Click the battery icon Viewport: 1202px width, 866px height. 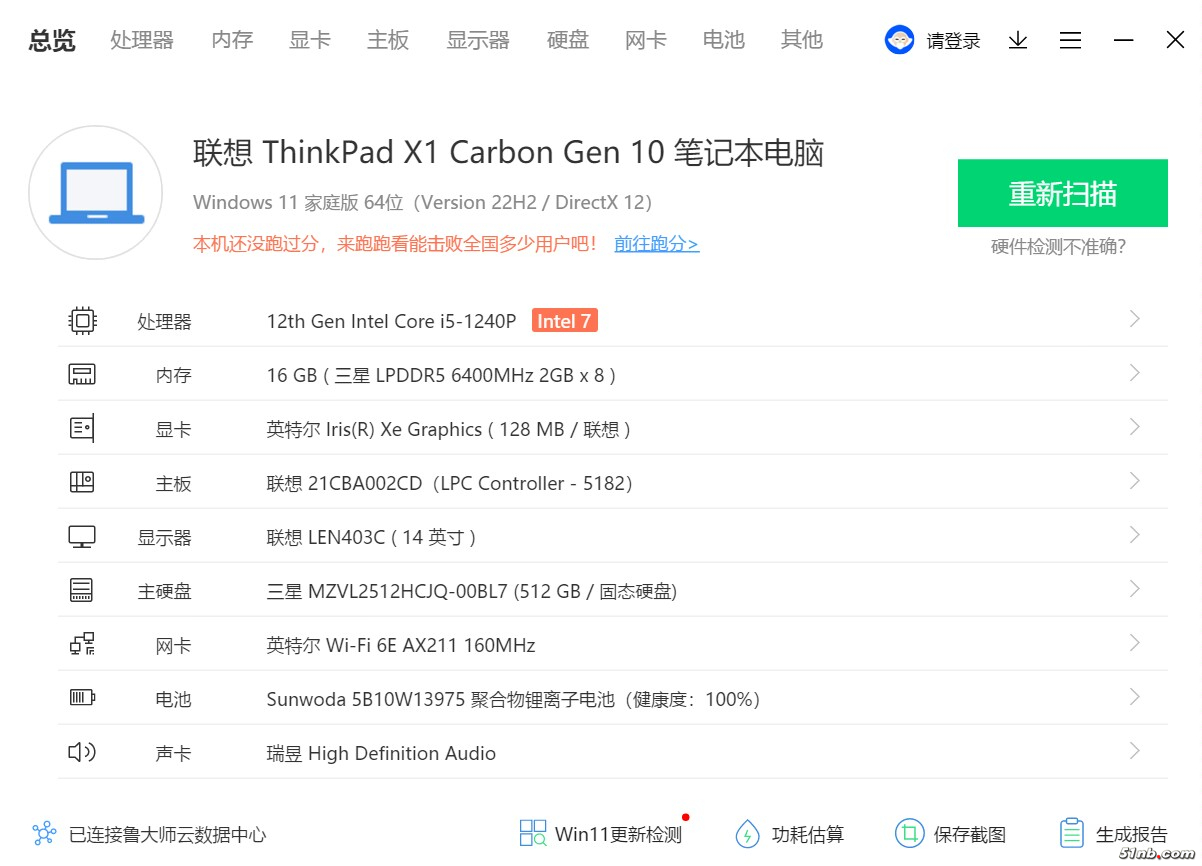tap(82, 698)
